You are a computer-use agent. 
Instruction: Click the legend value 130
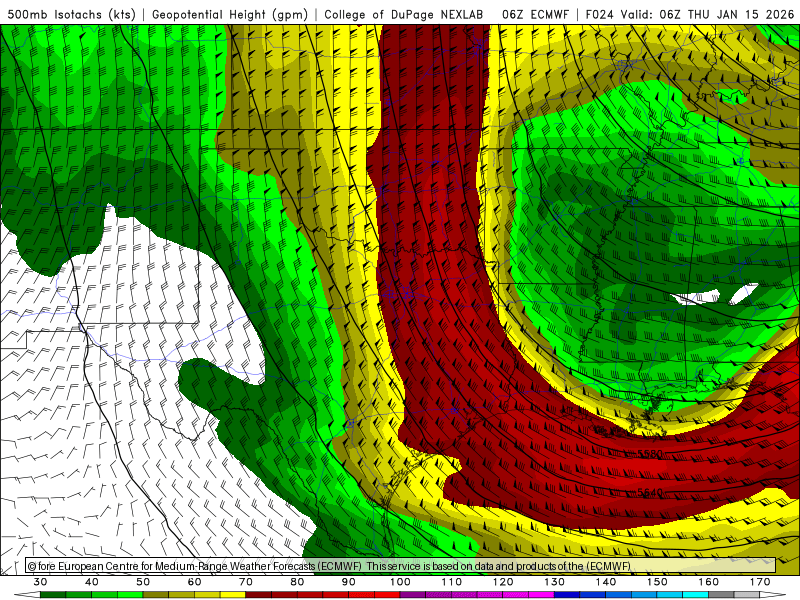[555, 582]
